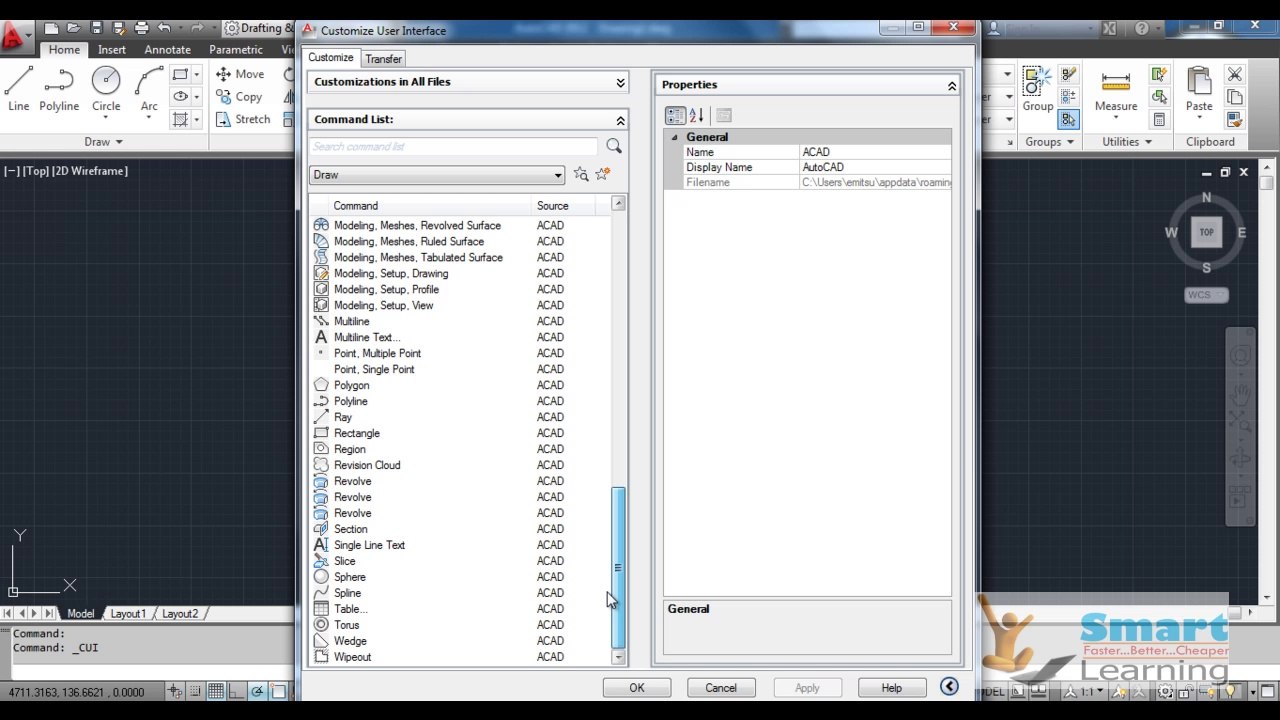Screen dimensions: 1280x720
Task: Toggle Ortho Mode in status bar
Action: [237, 691]
